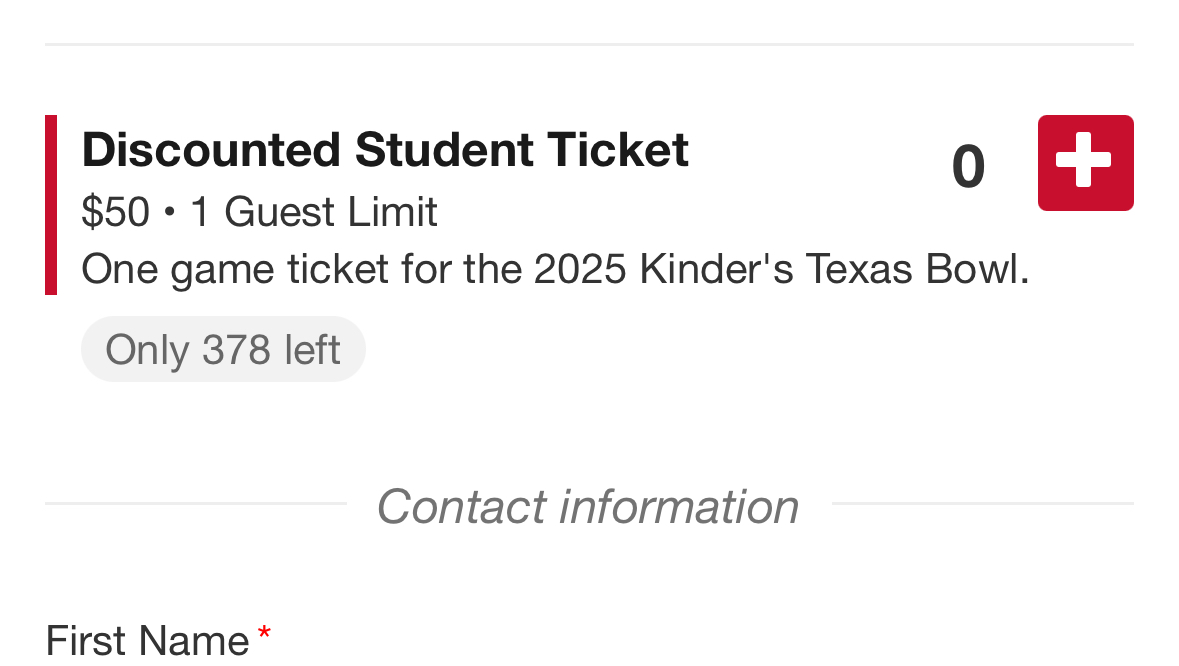Click the number 378 in the availability badge
Screen dimensions: 1179x666
point(236,349)
